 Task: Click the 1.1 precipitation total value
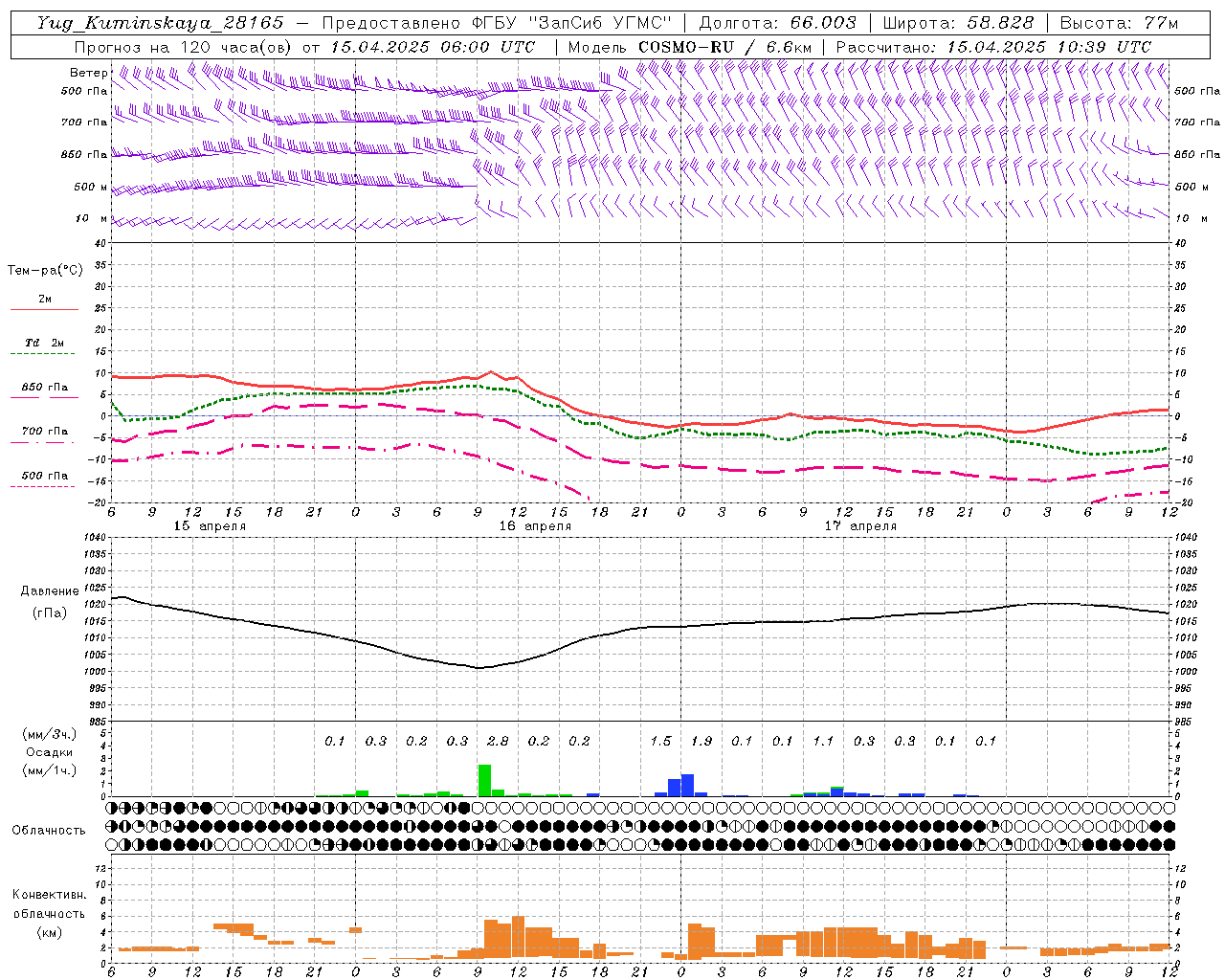823,741
